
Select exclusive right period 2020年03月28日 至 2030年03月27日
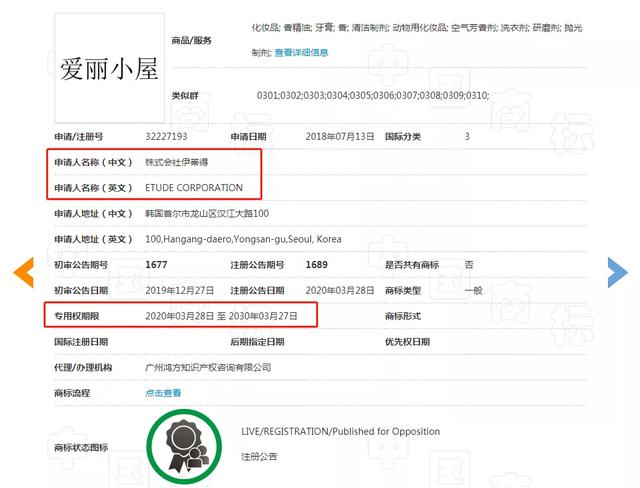click(x=221, y=316)
